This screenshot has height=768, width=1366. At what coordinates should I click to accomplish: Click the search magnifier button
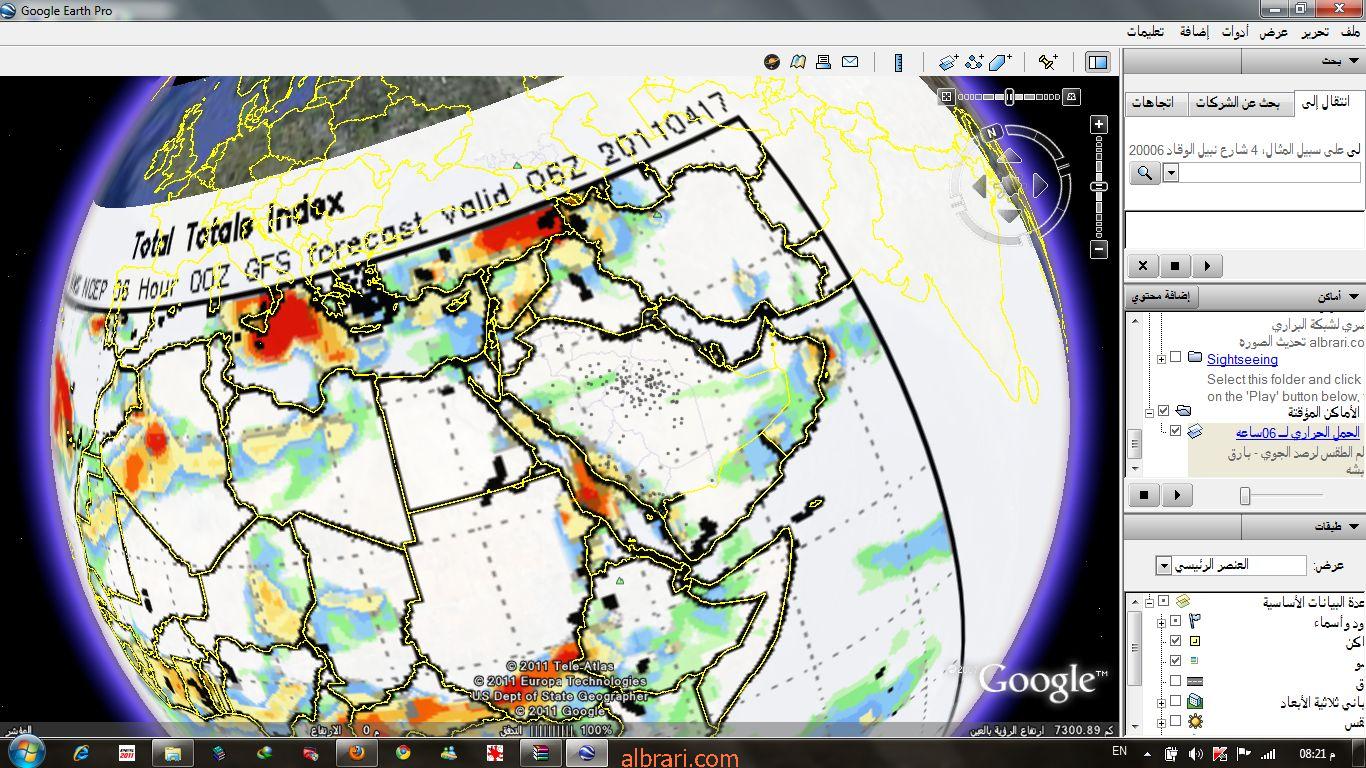point(1145,173)
